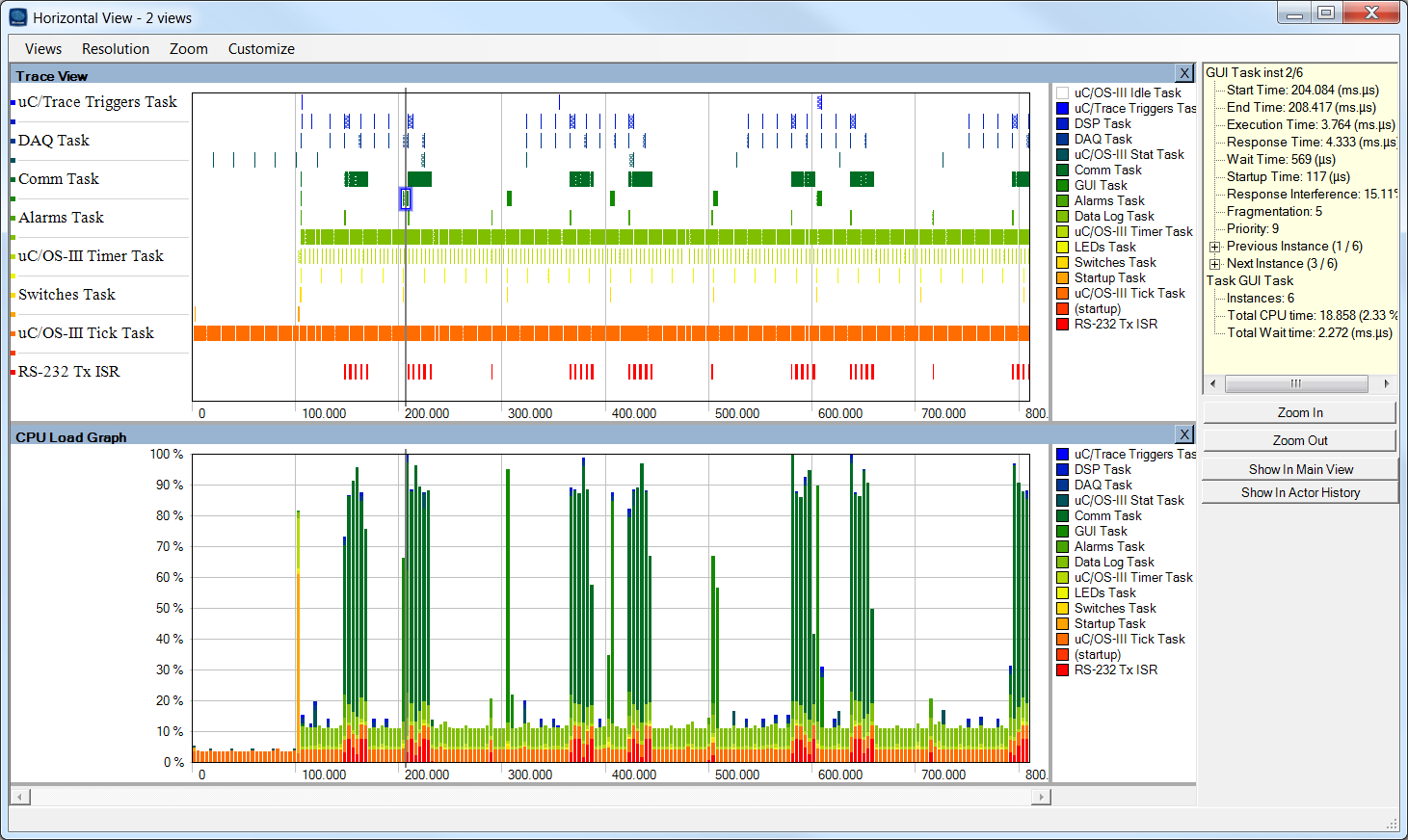Click the Zoom Out button
The image size is (1408, 840).
pyautogui.click(x=1300, y=440)
